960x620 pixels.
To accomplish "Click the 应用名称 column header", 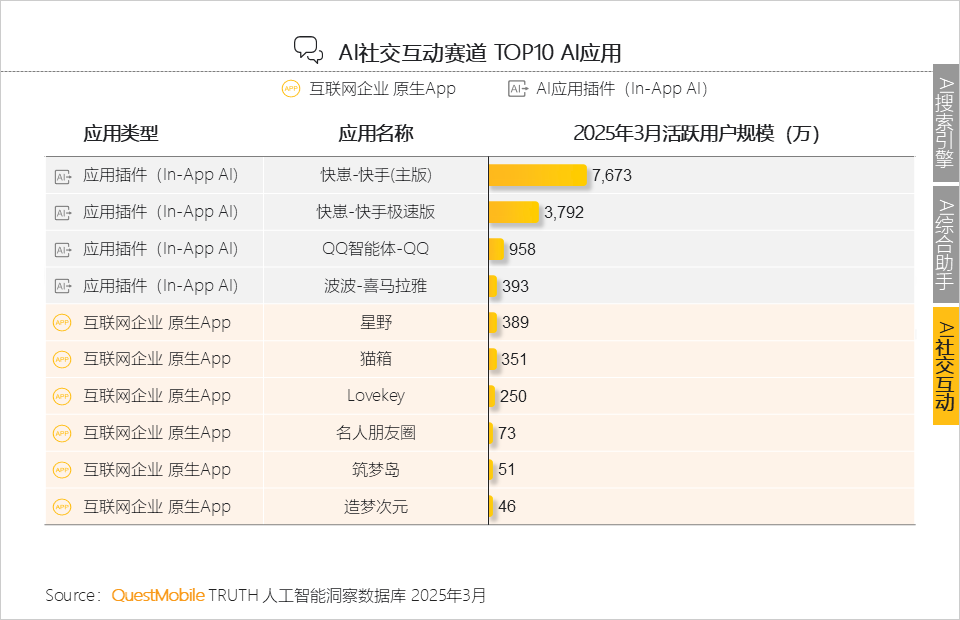I will pyautogui.click(x=376, y=134).
